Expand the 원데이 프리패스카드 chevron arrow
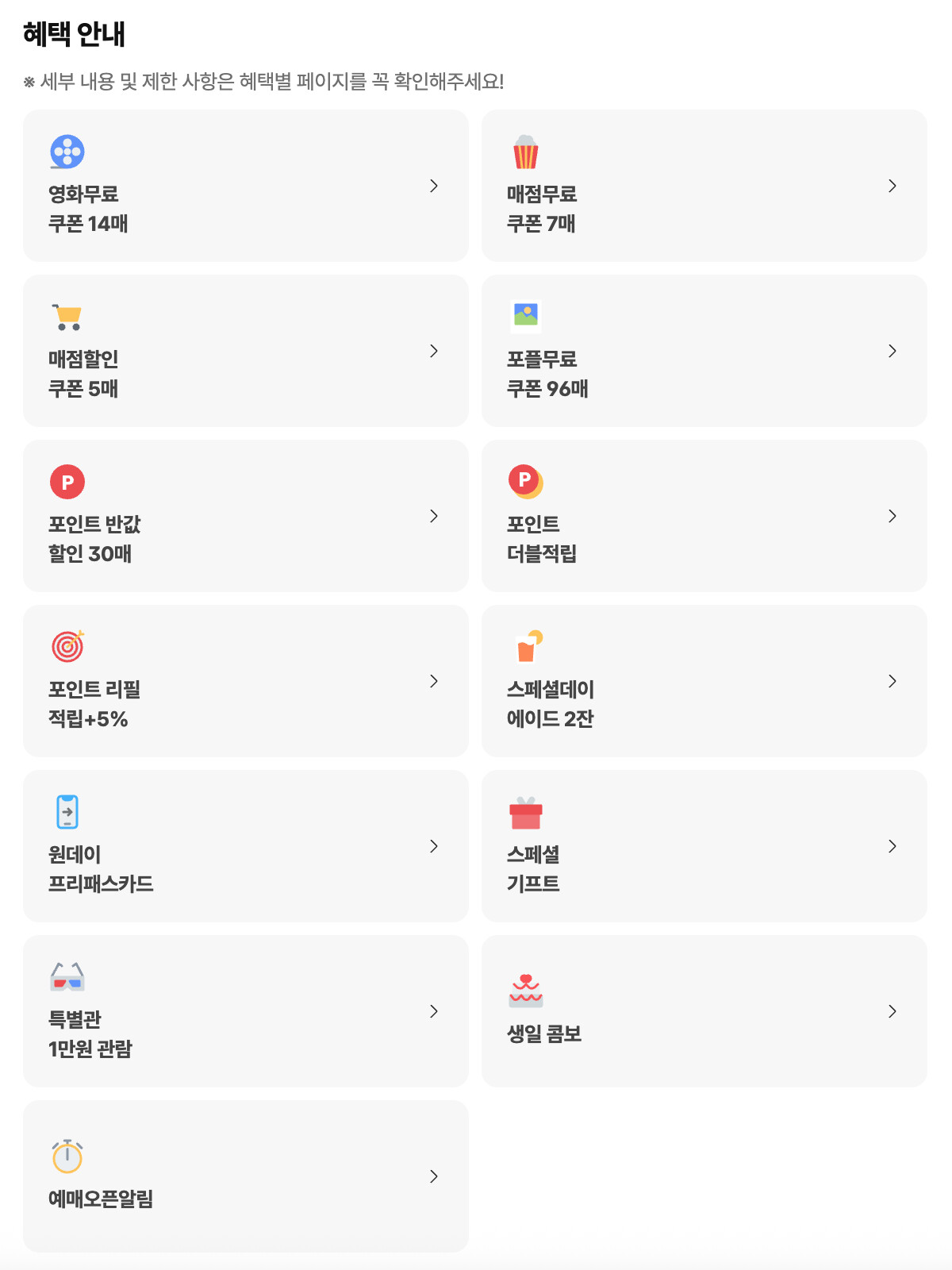The height and width of the screenshot is (1270, 952). pos(434,846)
